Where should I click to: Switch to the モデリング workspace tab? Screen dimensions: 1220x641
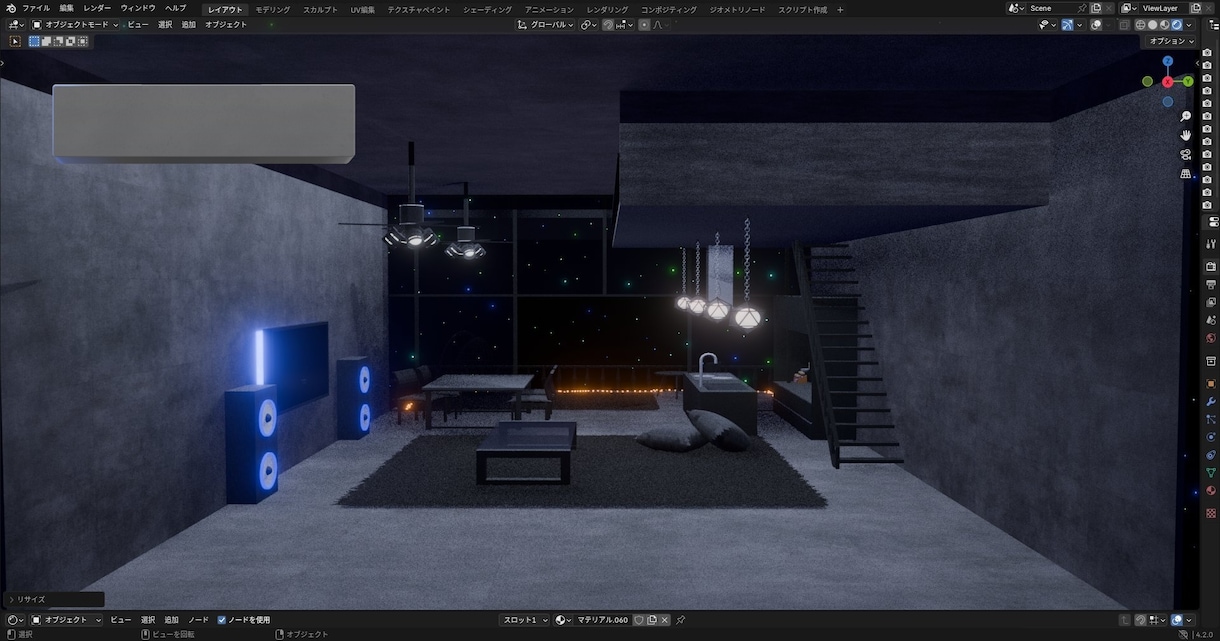click(272, 9)
